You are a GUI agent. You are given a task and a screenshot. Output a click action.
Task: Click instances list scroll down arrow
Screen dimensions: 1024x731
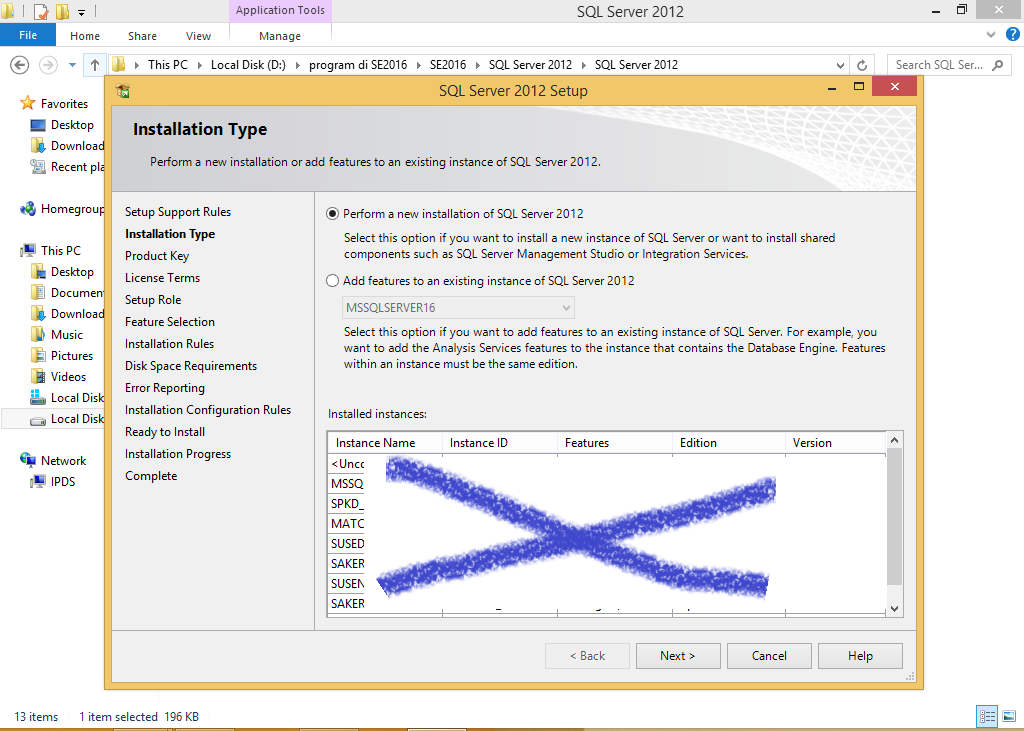click(895, 608)
